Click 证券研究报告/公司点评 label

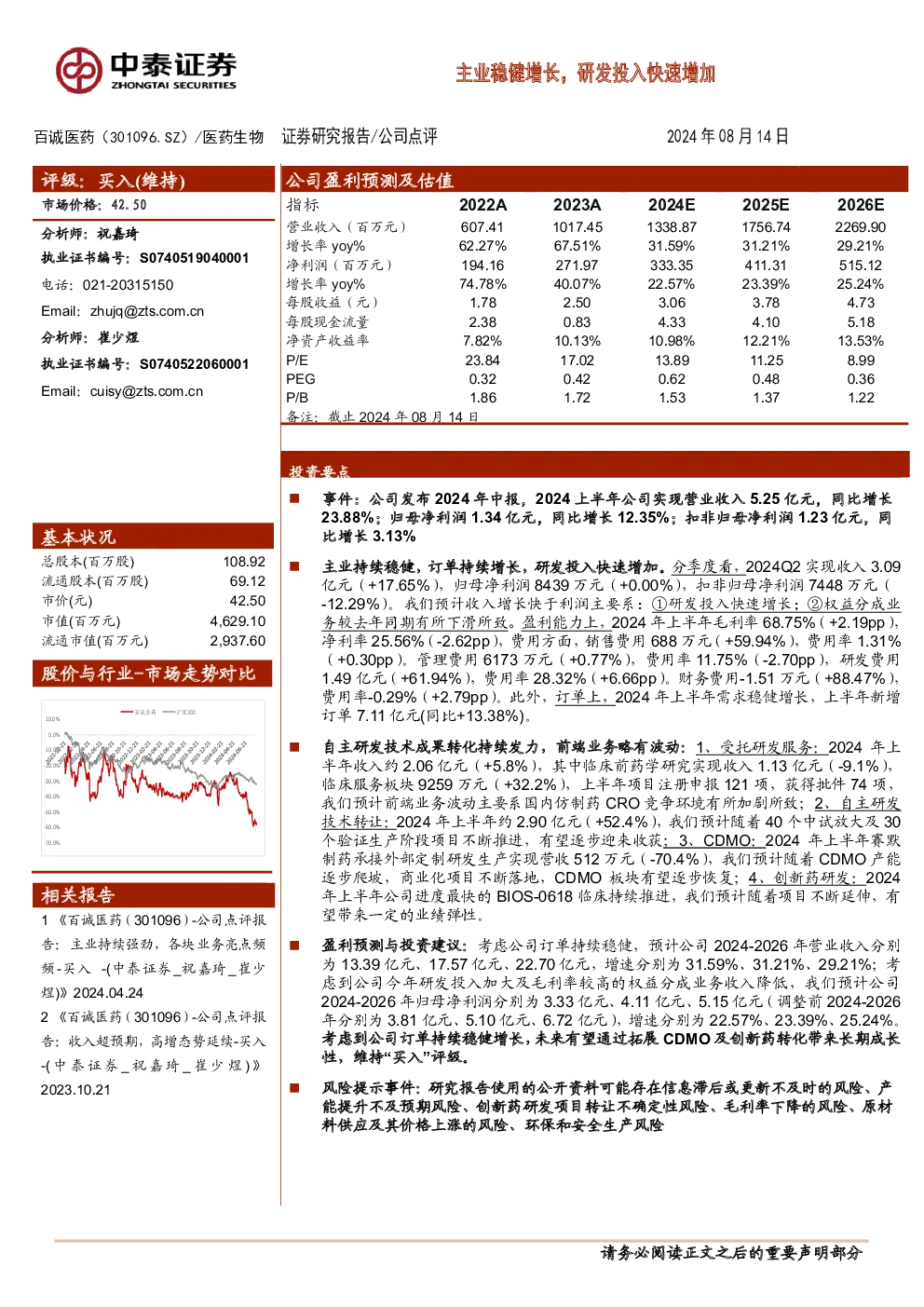click(360, 137)
